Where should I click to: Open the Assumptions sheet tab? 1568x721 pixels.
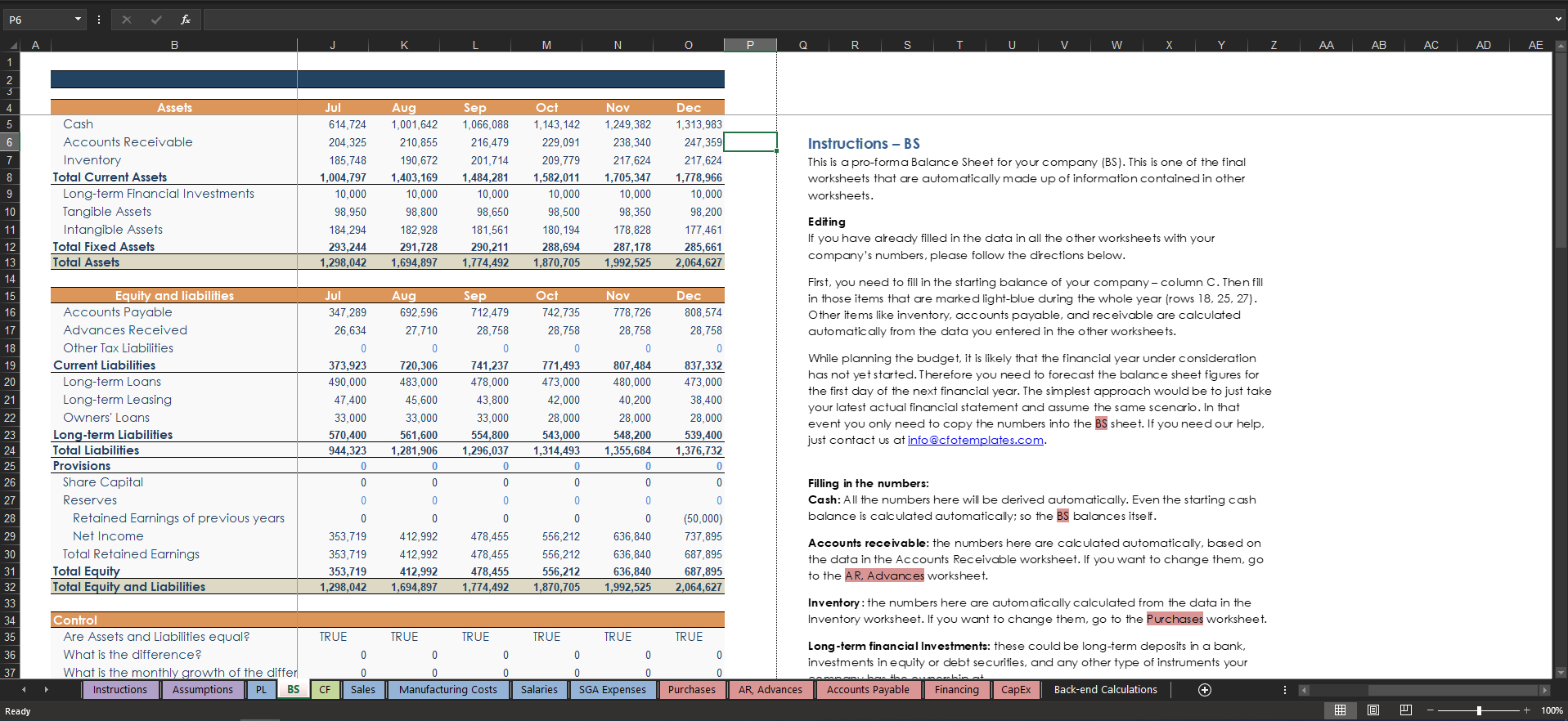tap(203, 690)
